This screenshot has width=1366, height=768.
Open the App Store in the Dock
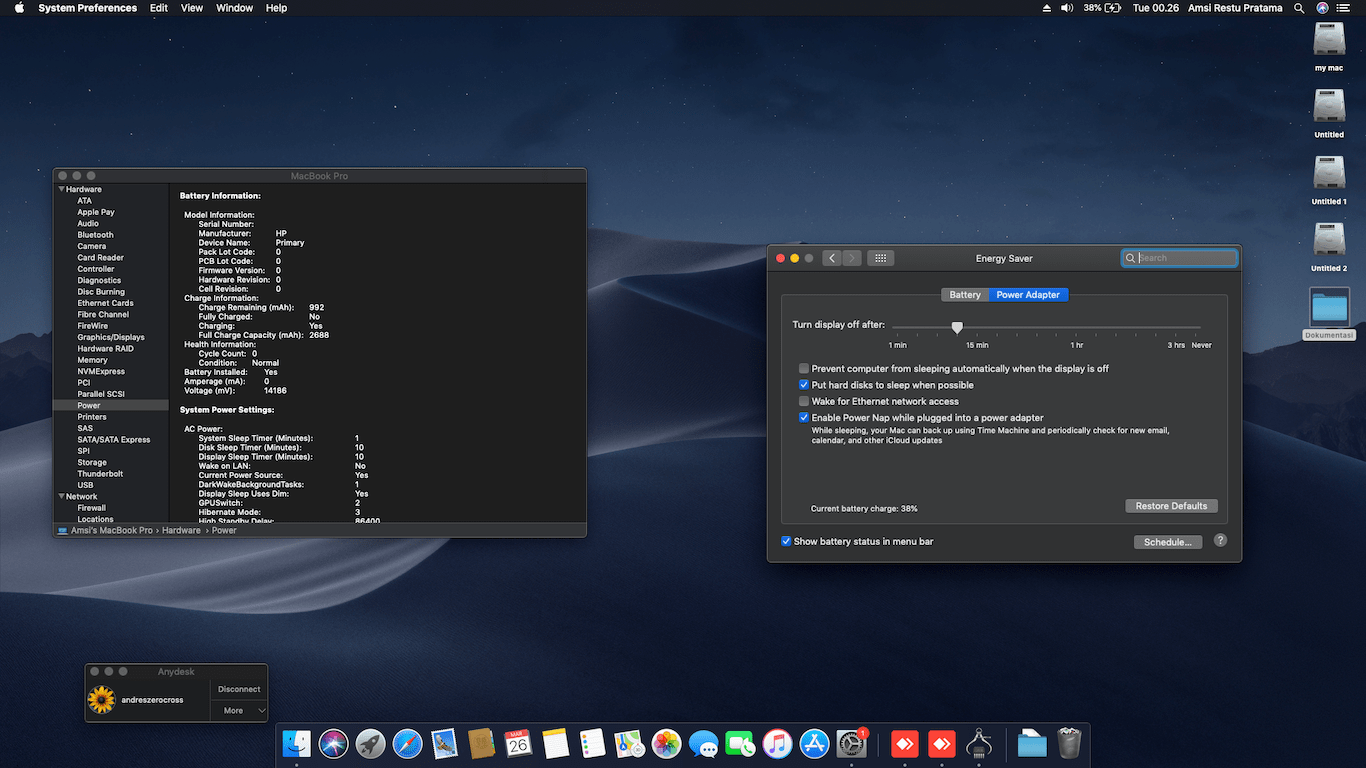coord(814,744)
